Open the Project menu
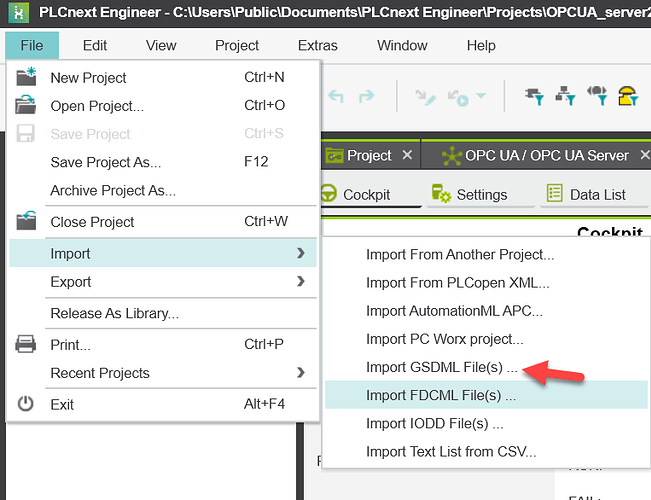Image resolution: width=651 pixels, height=500 pixels. pos(237,45)
